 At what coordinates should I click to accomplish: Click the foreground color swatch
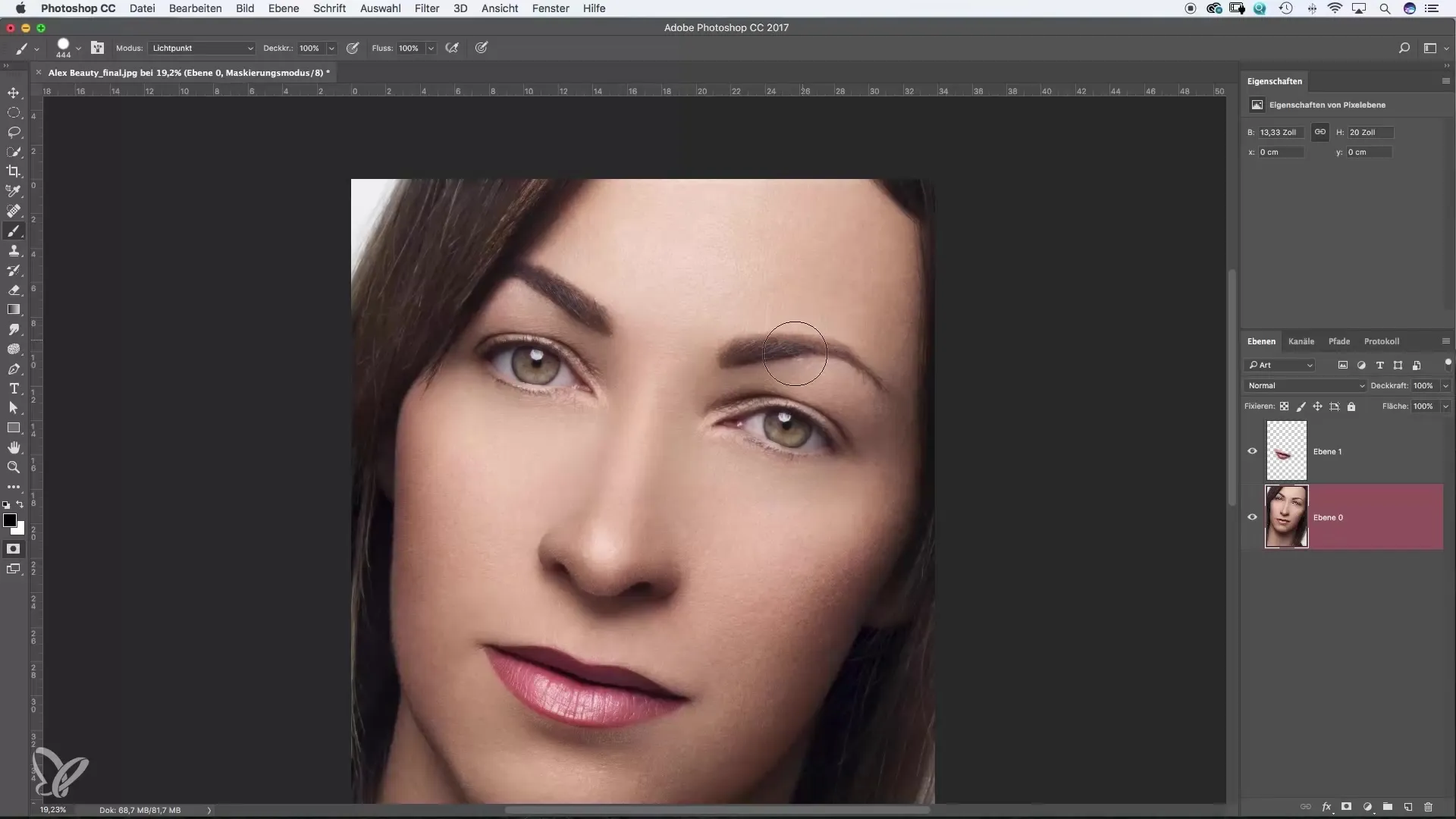(9, 520)
